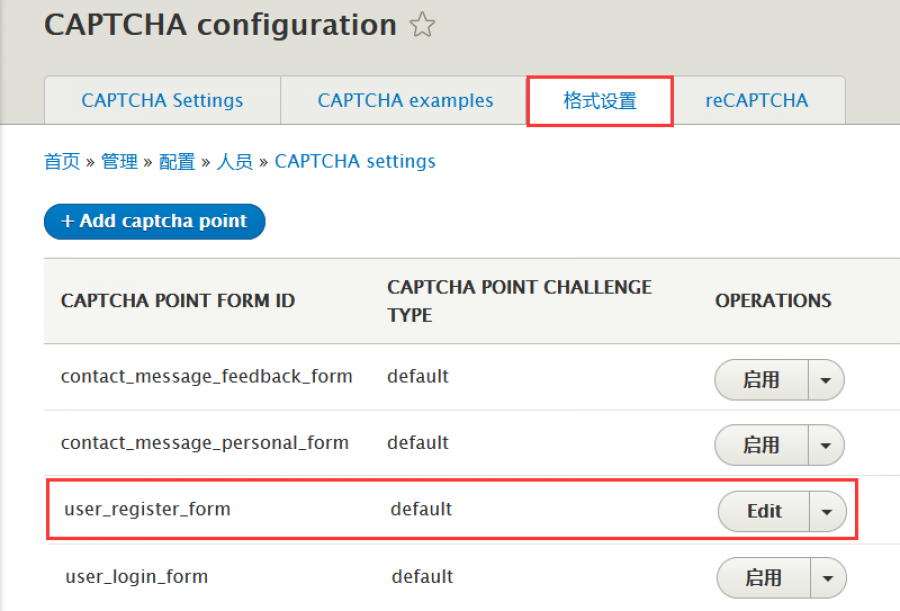The image size is (900, 611).
Task: Enable captcha for contact_message_feedback_form via 启用
Action: point(763,380)
